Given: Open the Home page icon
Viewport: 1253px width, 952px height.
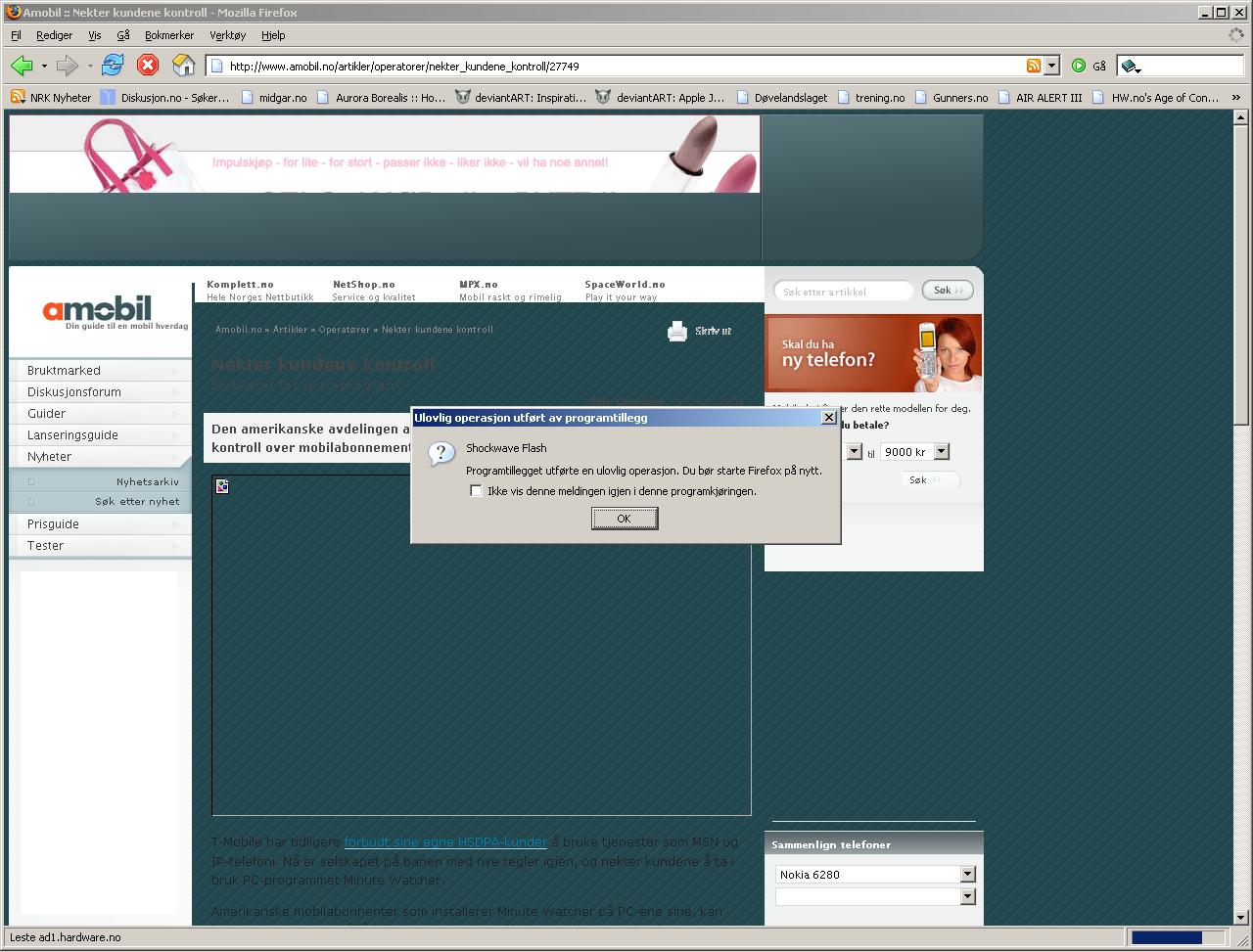Looking at the screenshot, I should coord(183,66).
